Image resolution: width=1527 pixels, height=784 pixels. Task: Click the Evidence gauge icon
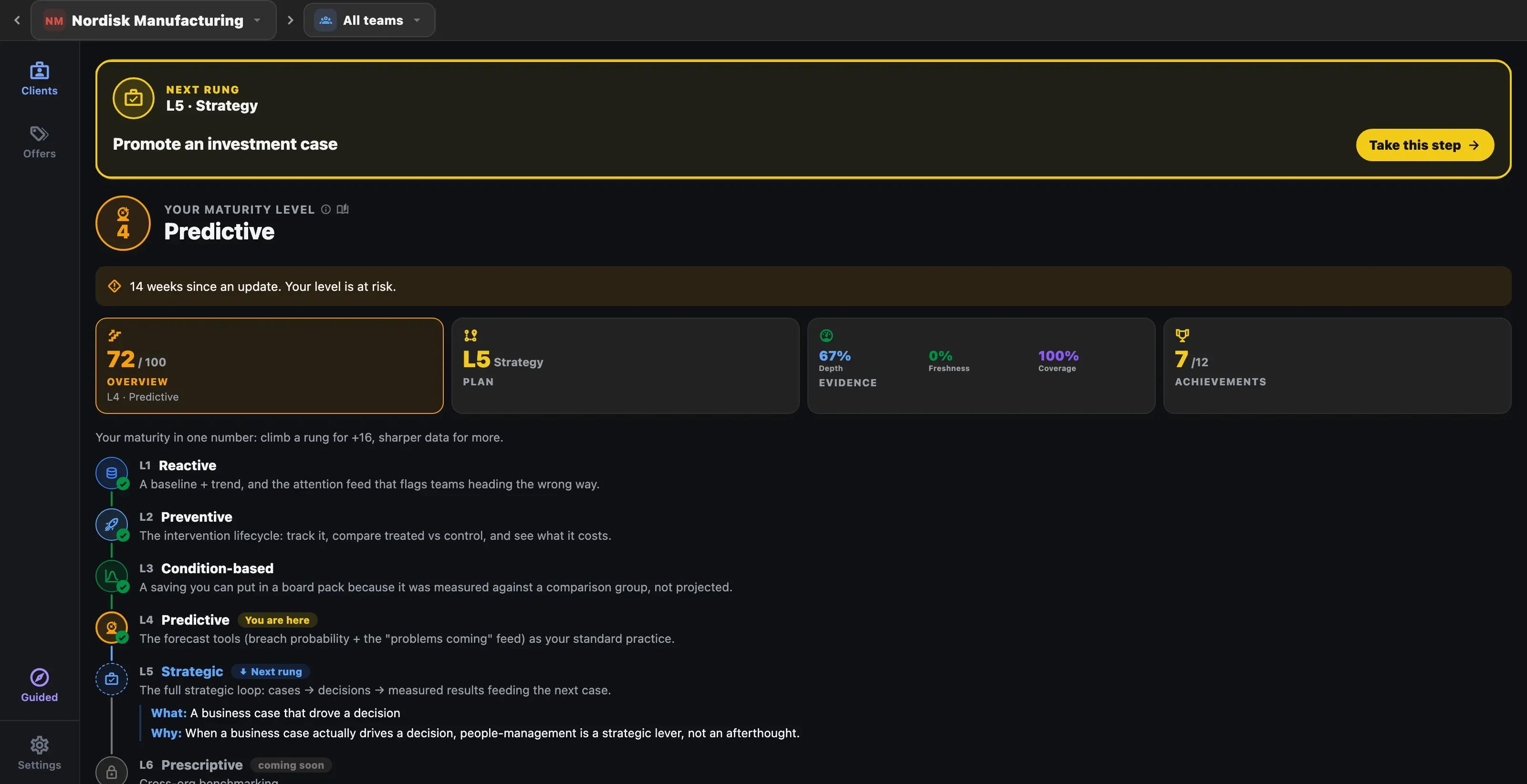(x=826, y=335)
